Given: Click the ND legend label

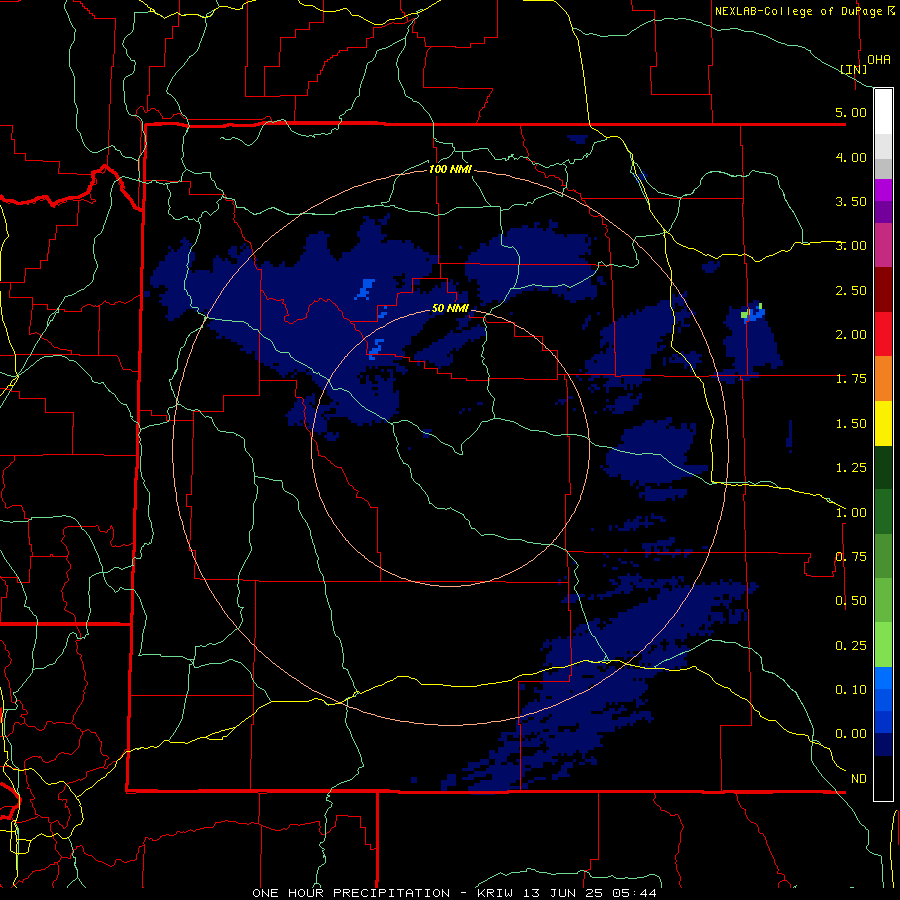Looking at the screenshot, I should tap(859, 779).
